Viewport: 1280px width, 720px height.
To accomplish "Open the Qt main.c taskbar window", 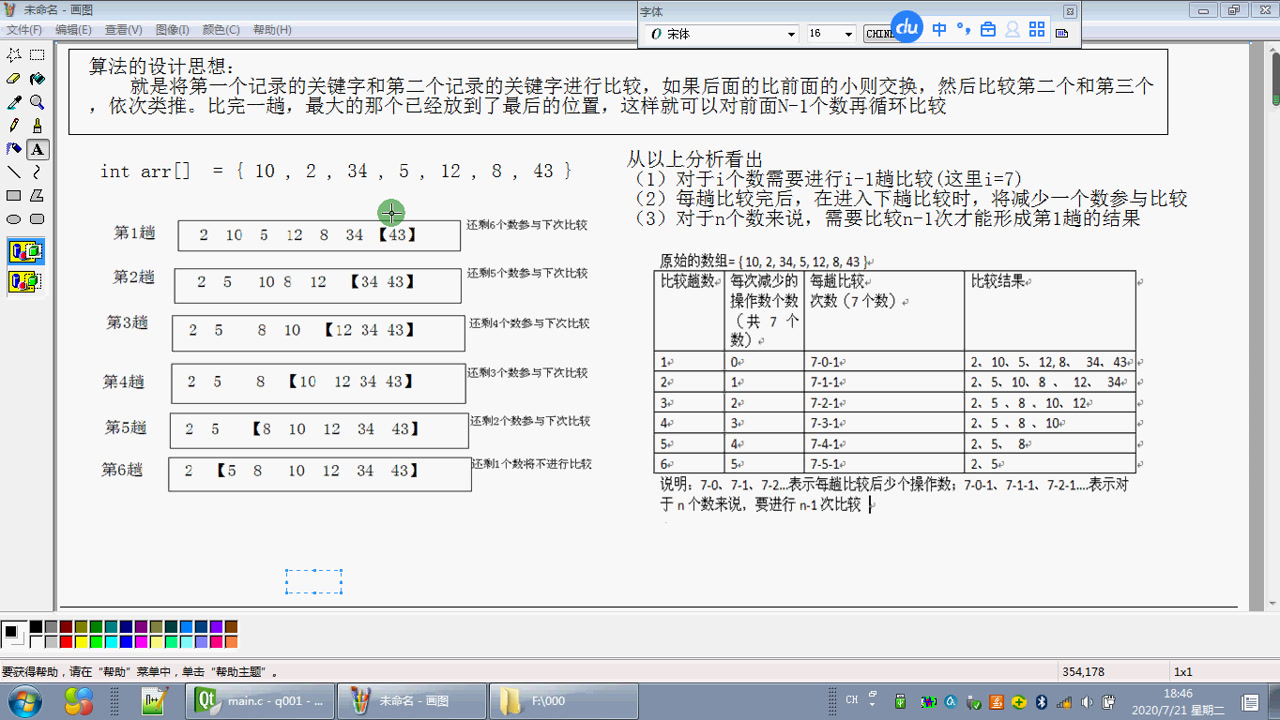I will [260, 701].
